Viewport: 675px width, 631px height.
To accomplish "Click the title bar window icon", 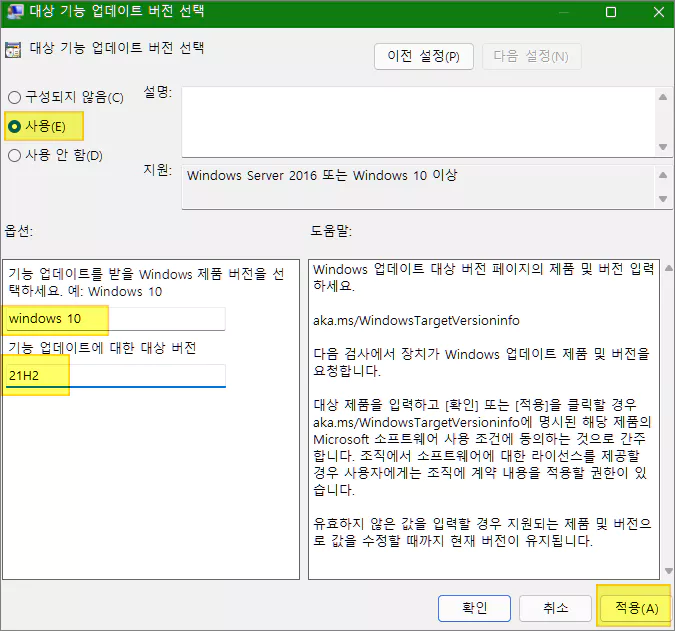I will tap(15, 11).
